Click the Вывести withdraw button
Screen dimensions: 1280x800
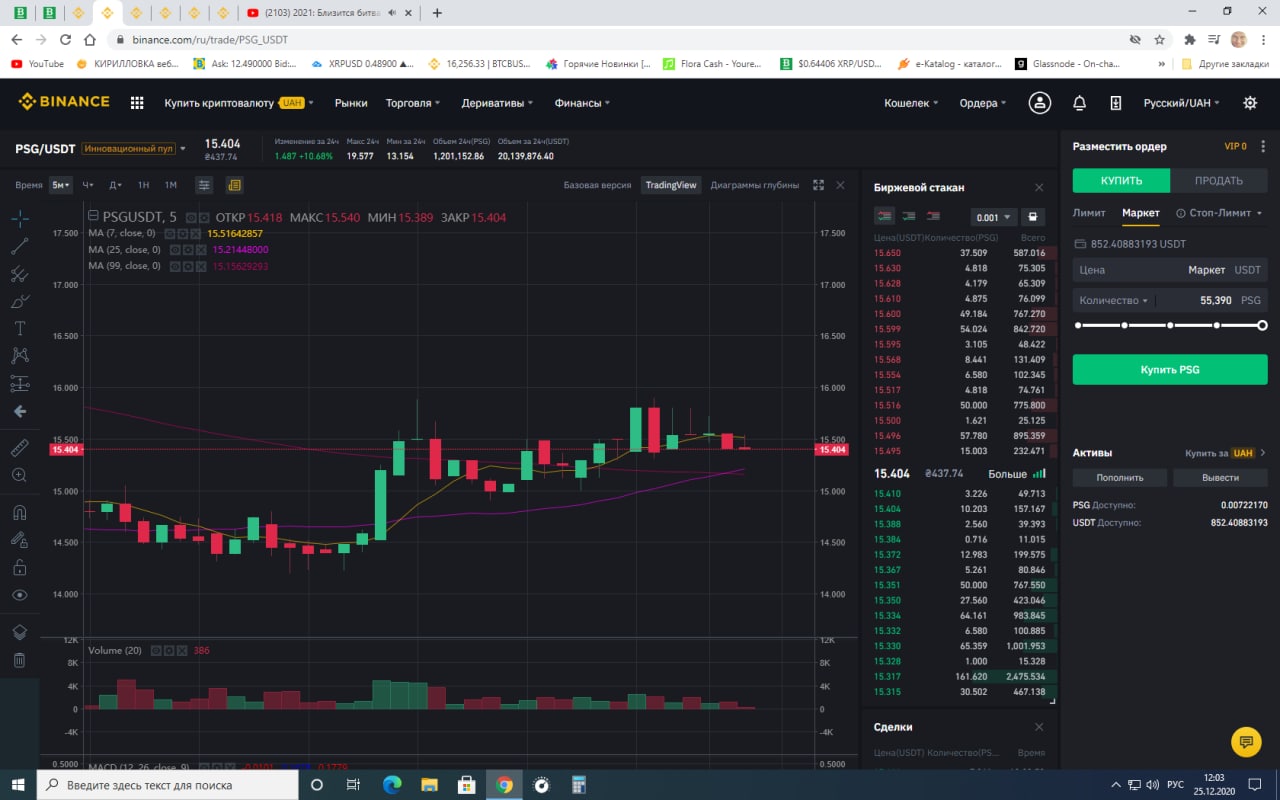(x=1220, y=478)
